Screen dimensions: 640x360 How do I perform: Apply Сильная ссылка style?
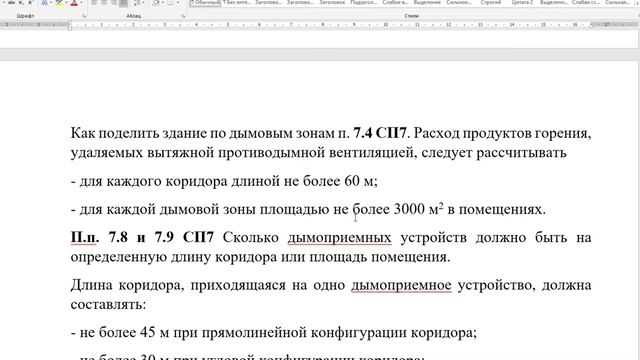617,2
